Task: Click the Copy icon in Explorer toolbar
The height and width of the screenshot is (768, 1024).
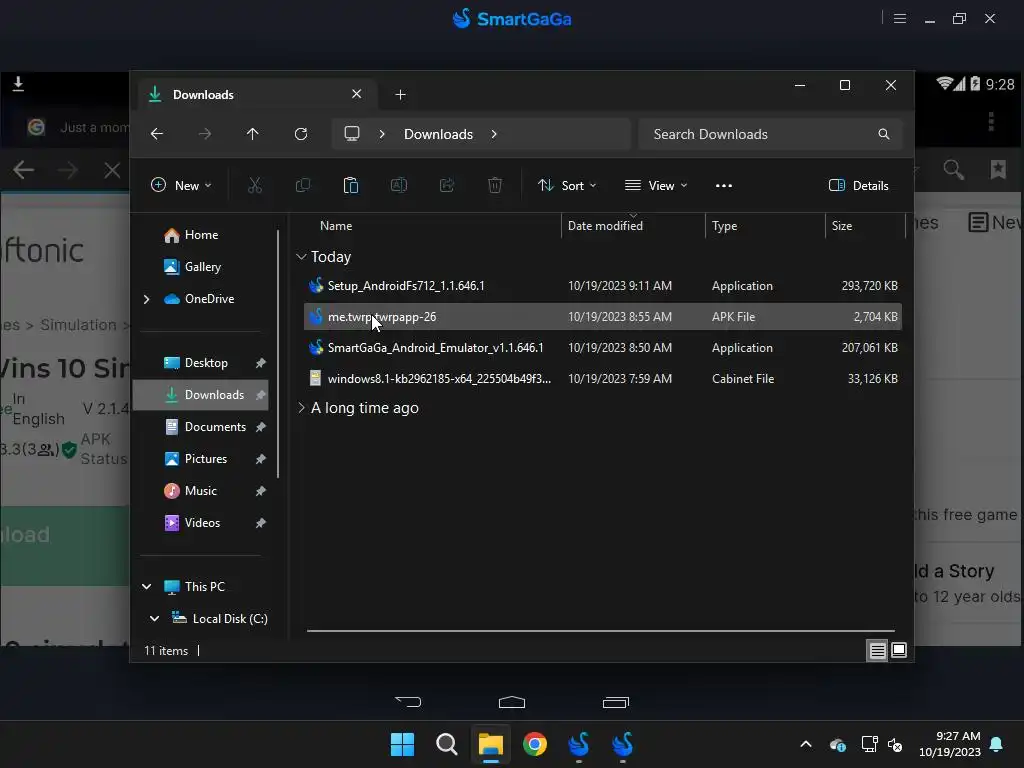Action: pyautogui.click(x=303, y=185)
